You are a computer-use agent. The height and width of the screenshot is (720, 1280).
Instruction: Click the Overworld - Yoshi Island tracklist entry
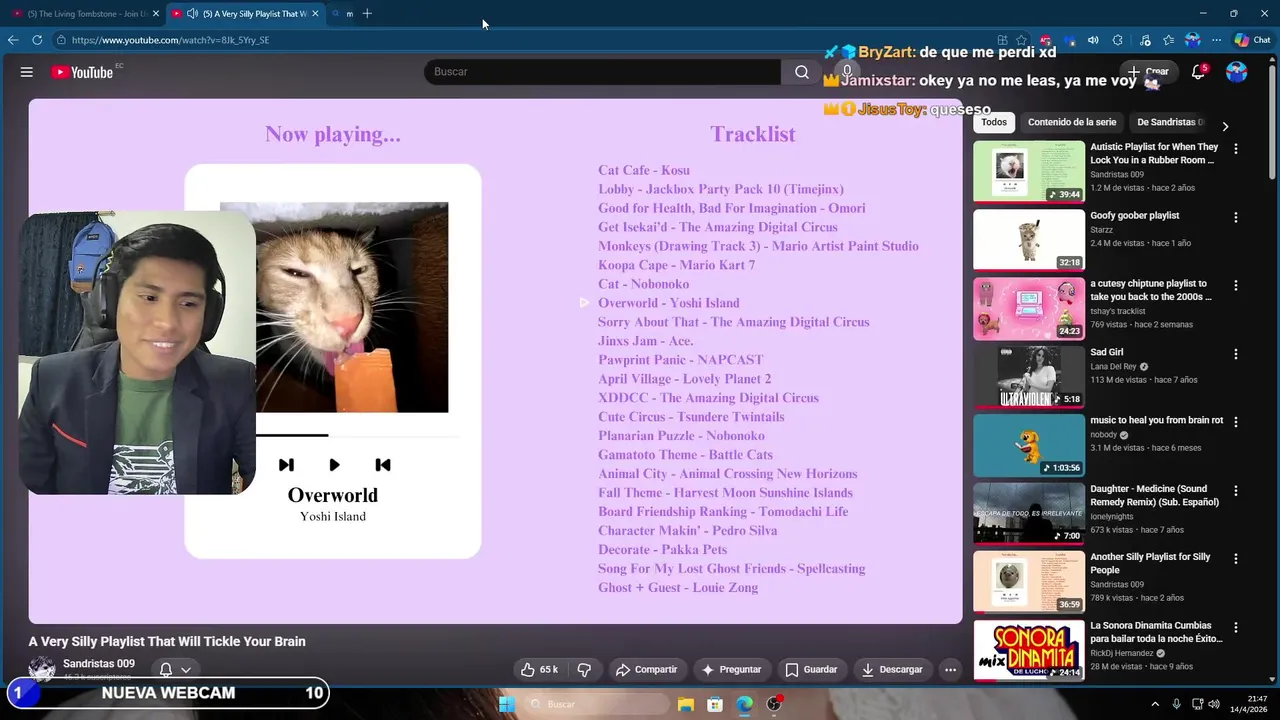(668, 303)
